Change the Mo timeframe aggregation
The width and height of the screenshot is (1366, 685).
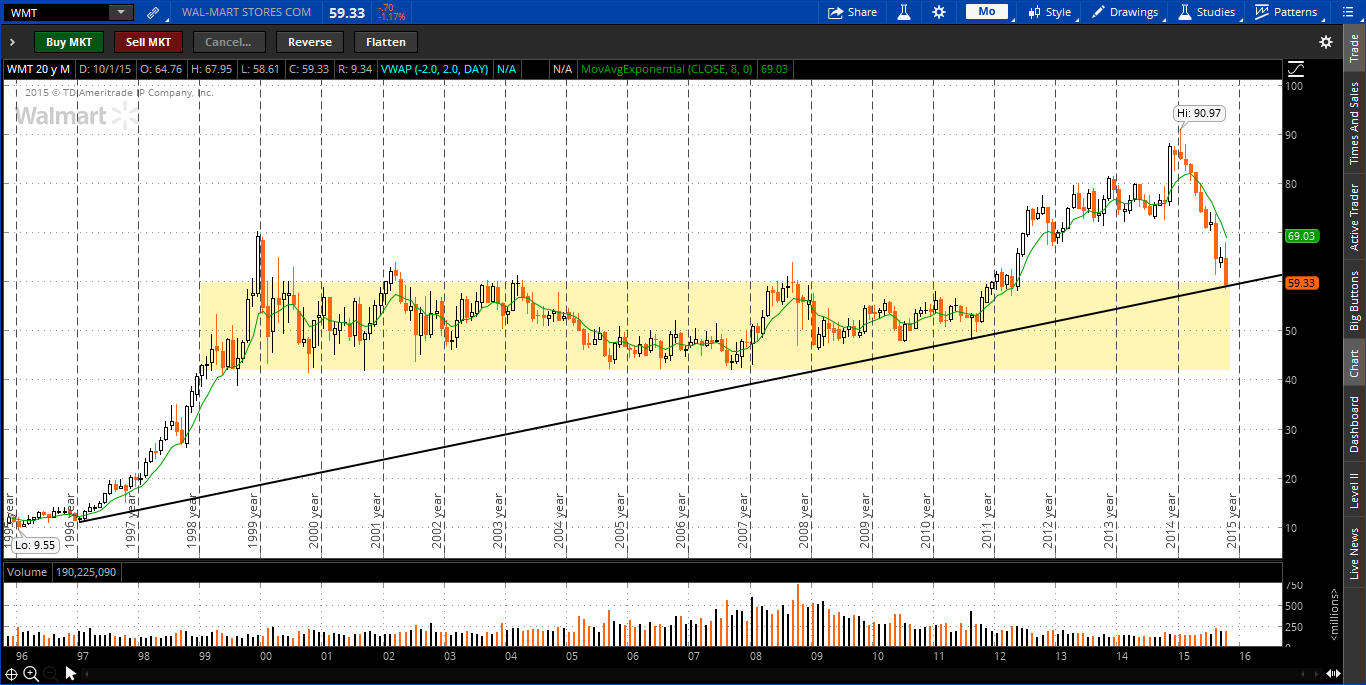click(986, 12)
